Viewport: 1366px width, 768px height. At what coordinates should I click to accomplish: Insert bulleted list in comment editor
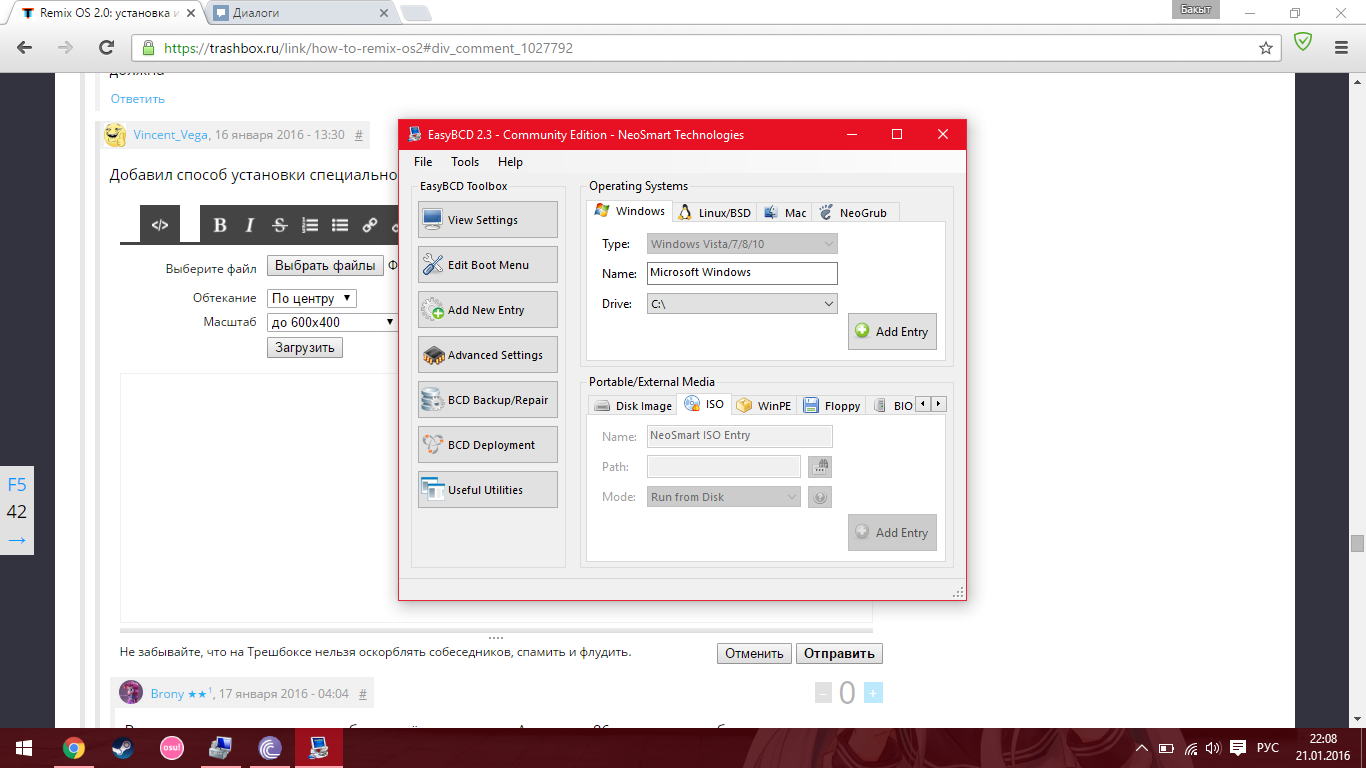(340, 225)
